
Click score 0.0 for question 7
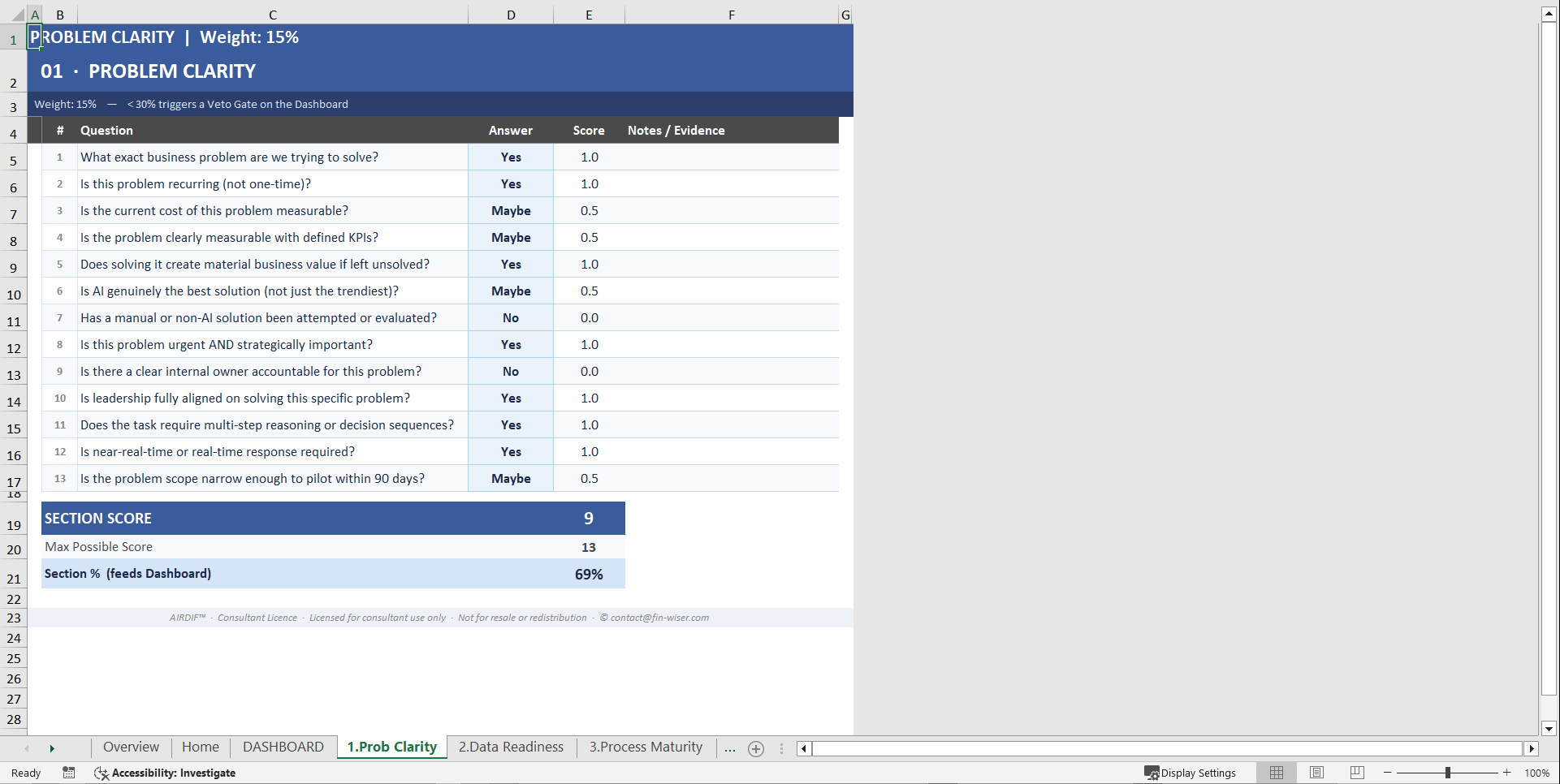tap(589, 318)
